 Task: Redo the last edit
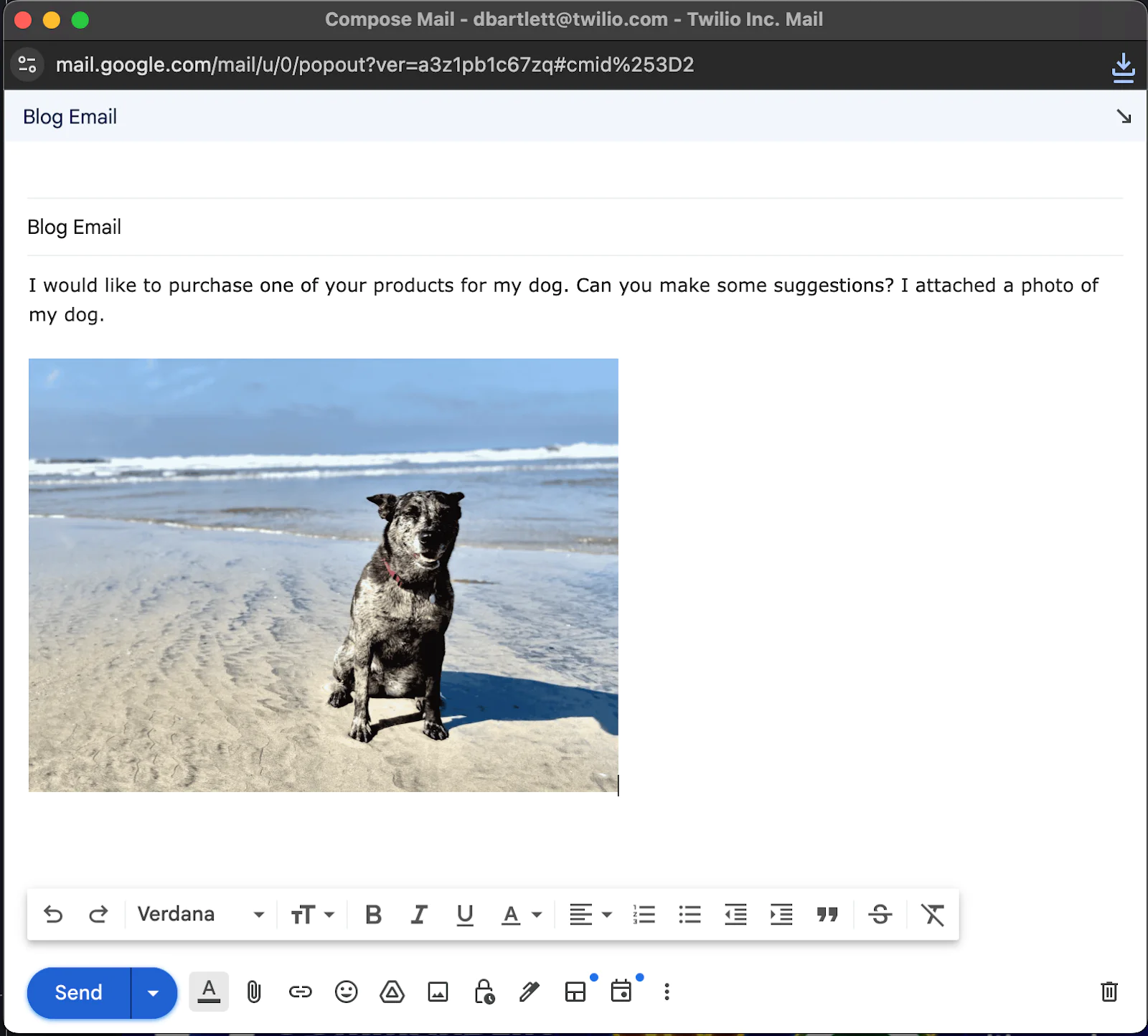[99, 914]
